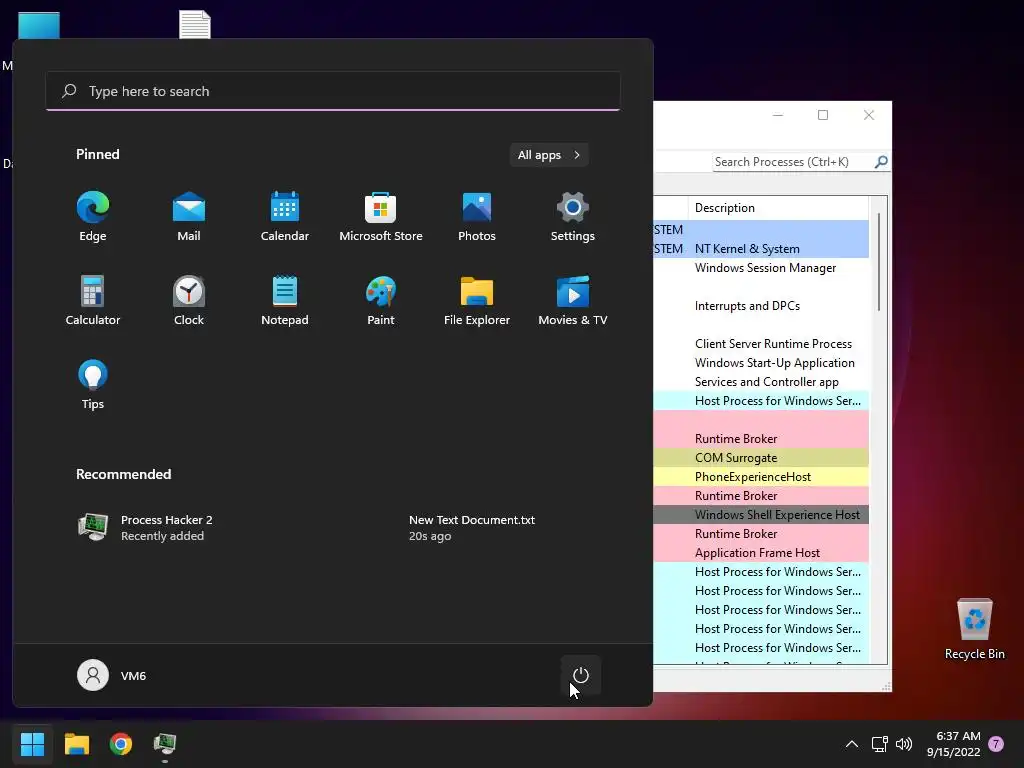Screen dimensions: 1024x768
Task: Open the notification count badge
Action: click(996, 744)
